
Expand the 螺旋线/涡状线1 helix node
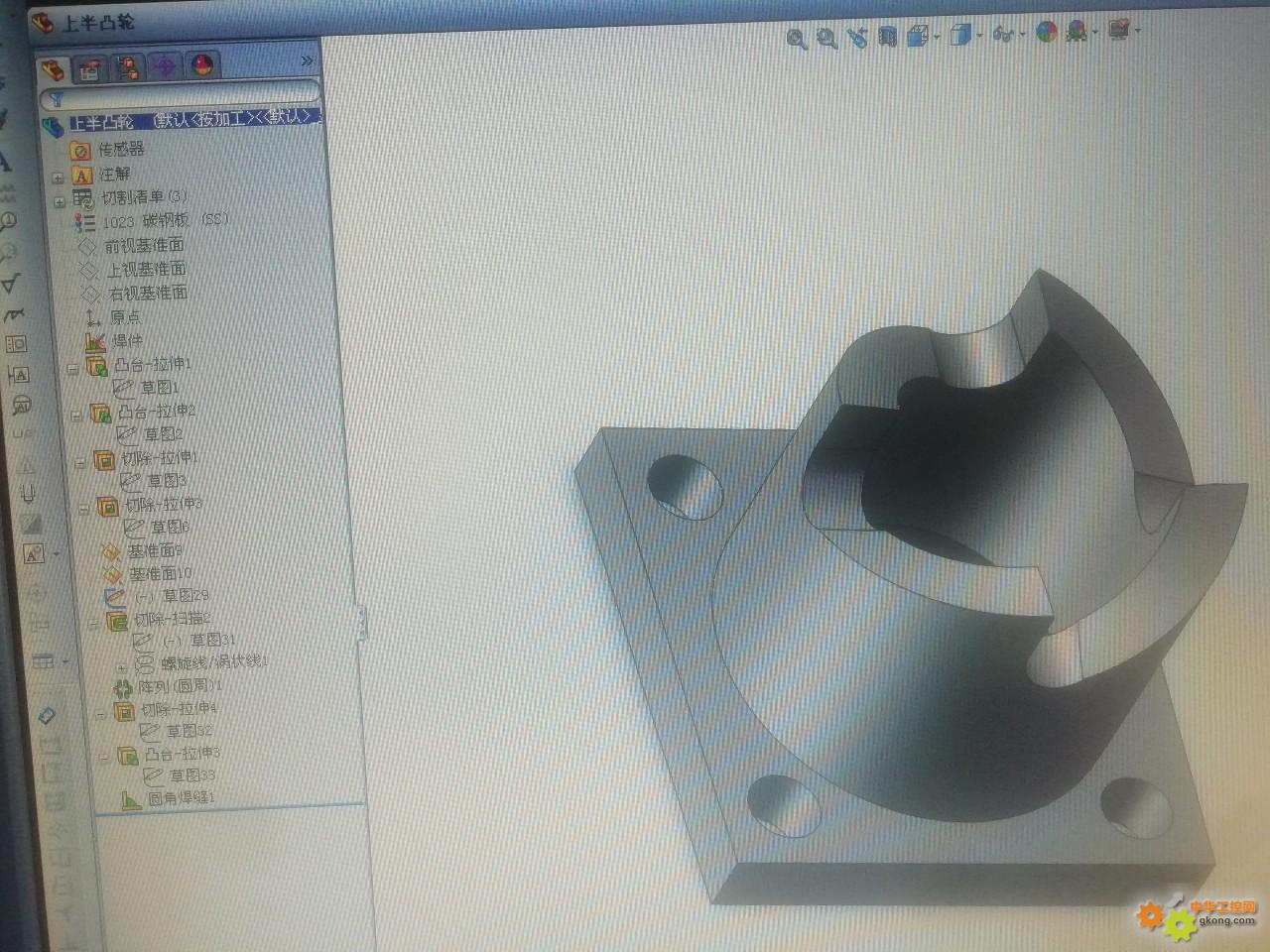[x=122, y=666]
